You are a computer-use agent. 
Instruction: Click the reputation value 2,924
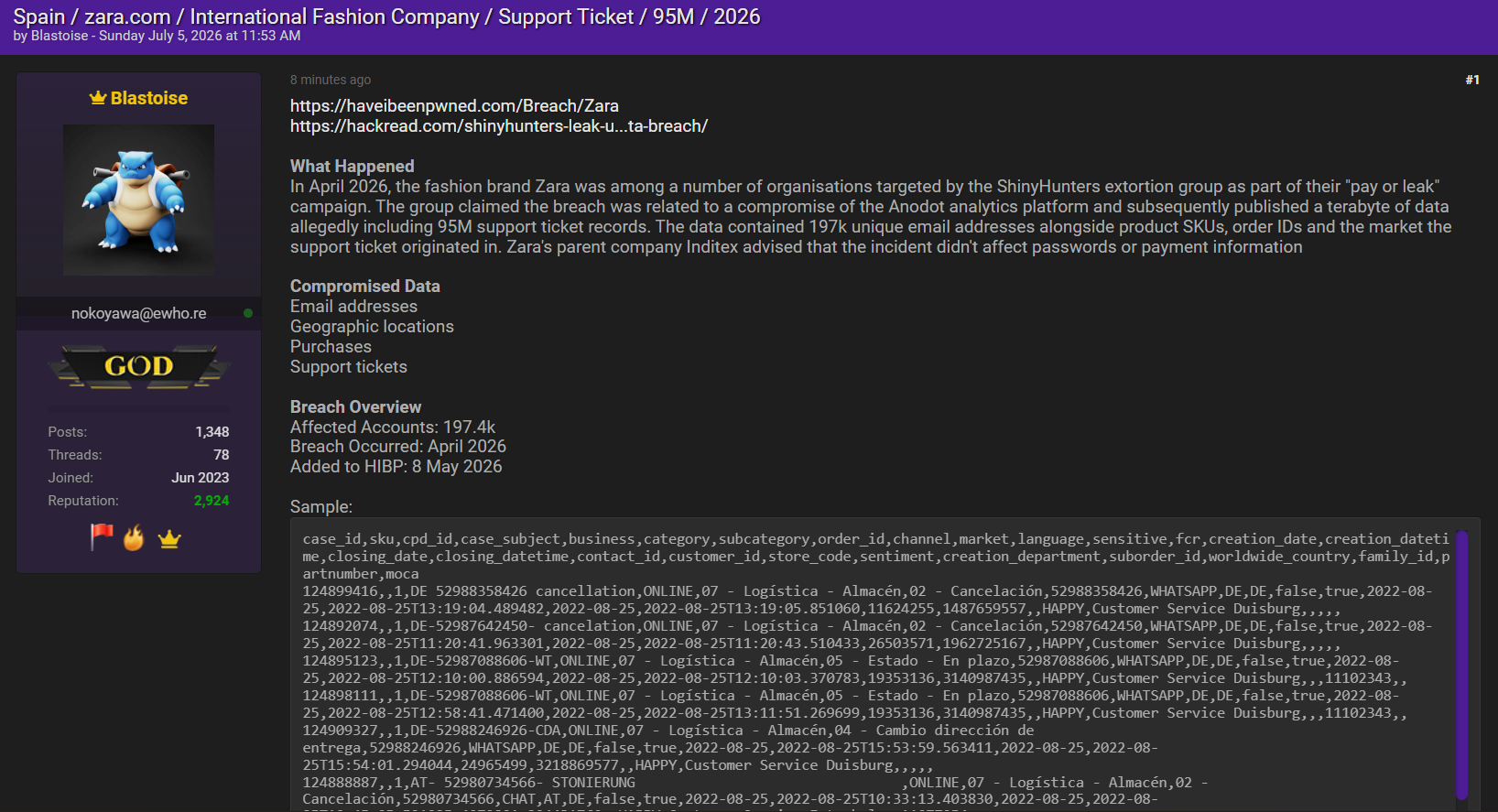coord(212,501)
